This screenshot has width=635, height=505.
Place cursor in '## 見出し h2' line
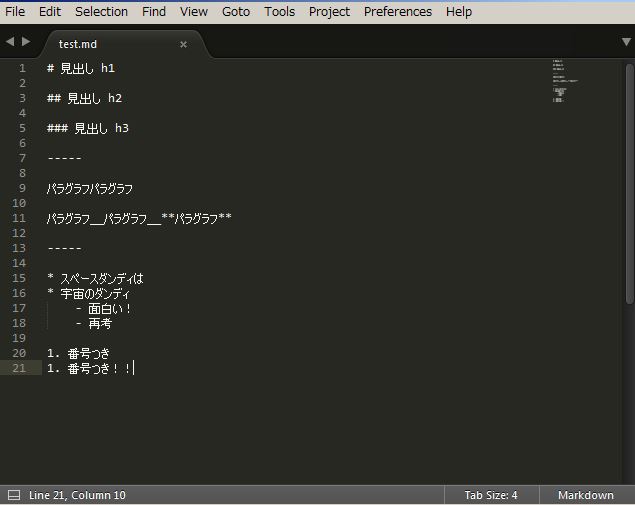[x=84, y=98]
